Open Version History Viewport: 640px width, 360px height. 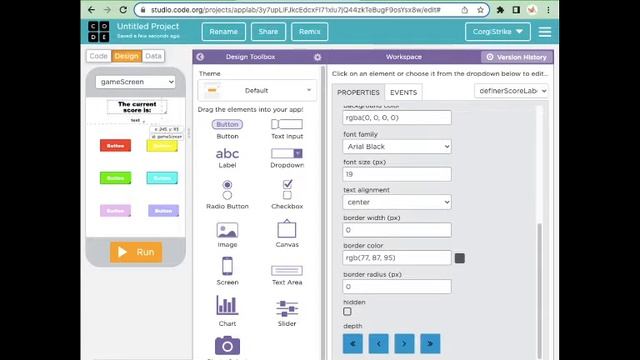pos(517,57)
